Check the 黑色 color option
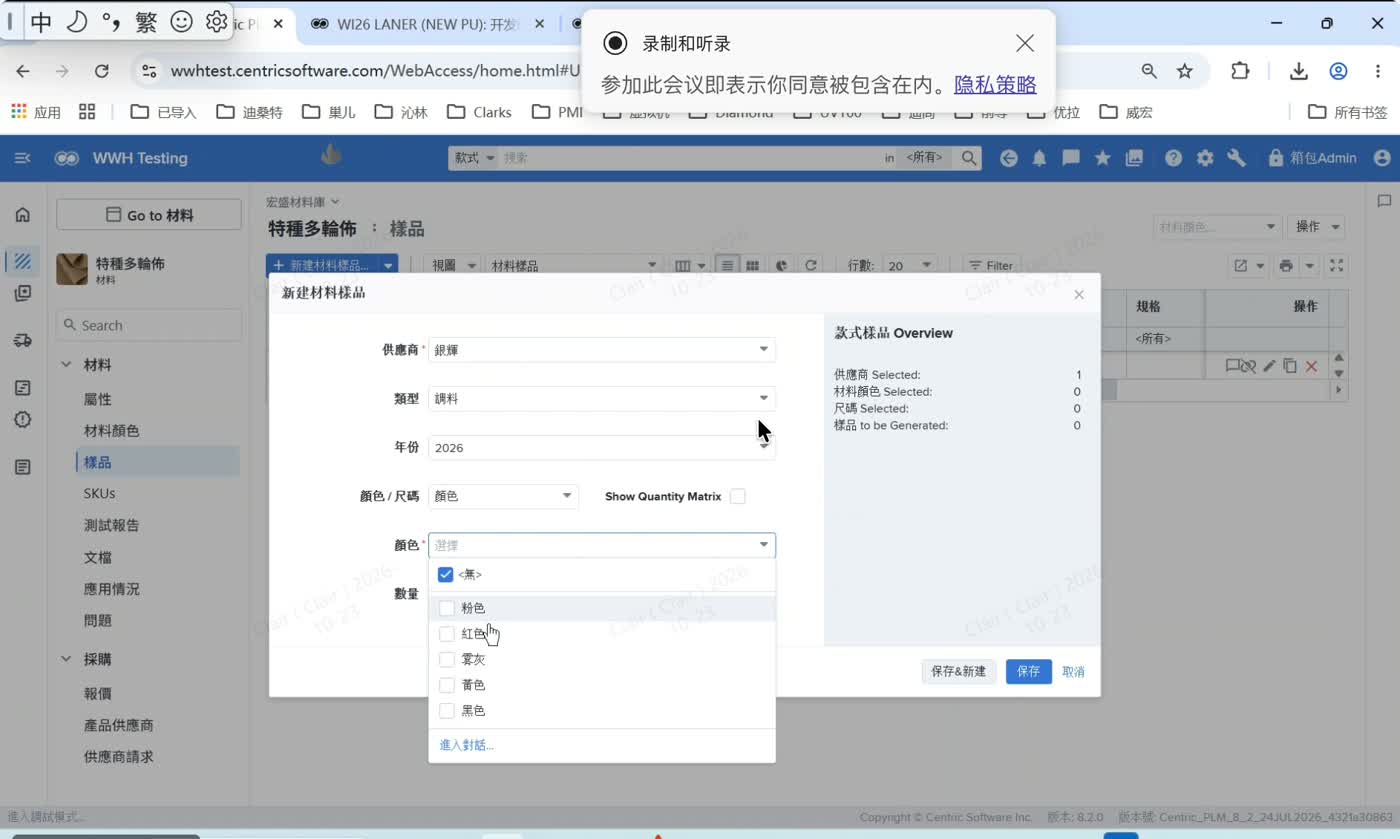The width and height of the screenshot is (1400, 839). point(446,711)
